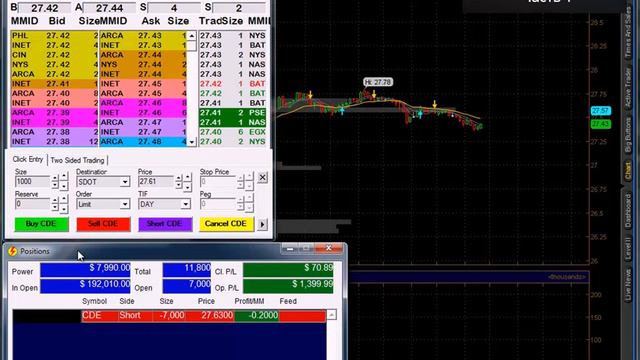Click the small down arrow beside Price field
The image size is (640, 360).
point(178,185)
